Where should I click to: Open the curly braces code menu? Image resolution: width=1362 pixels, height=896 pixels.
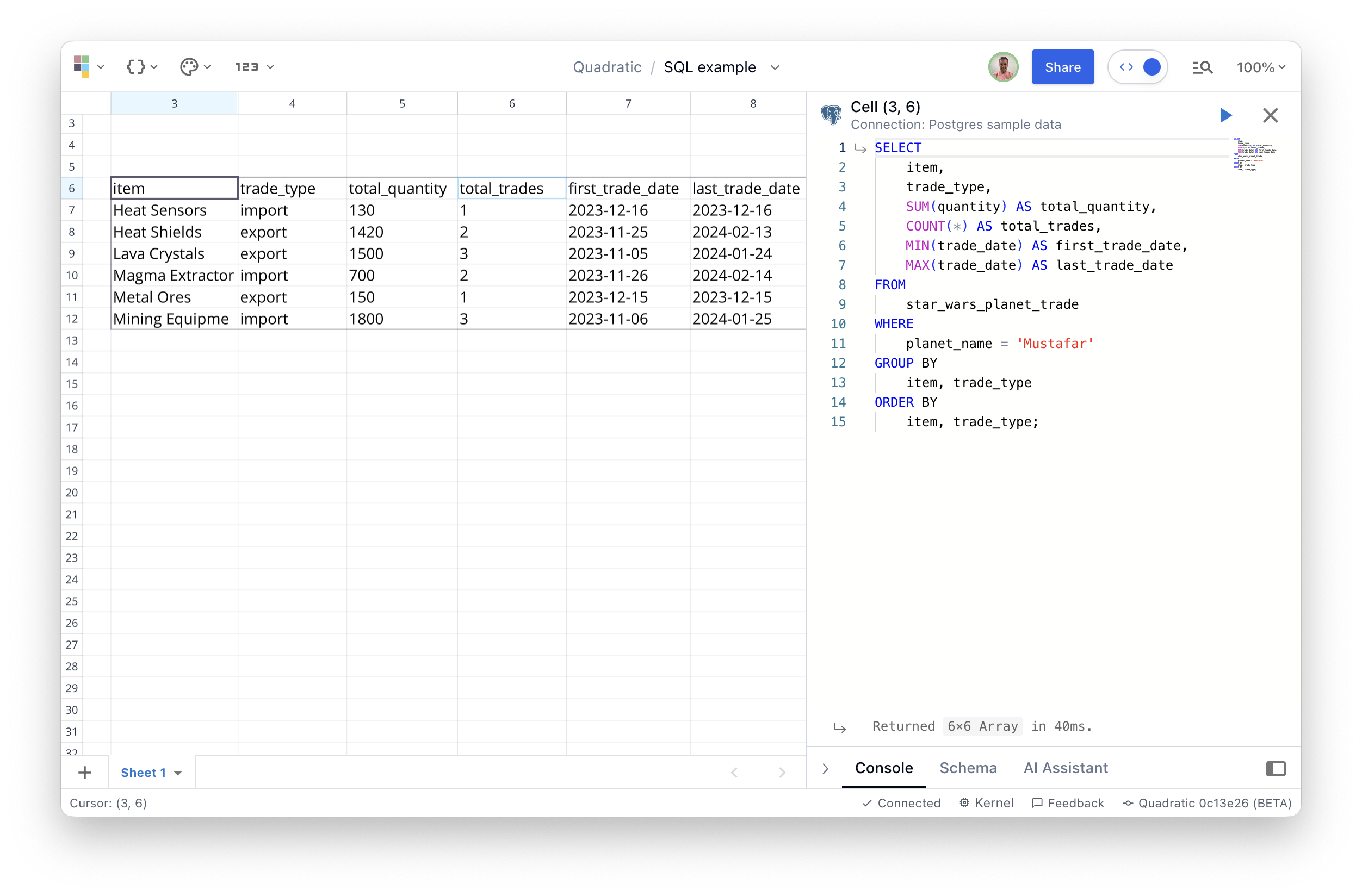(141, 67)
